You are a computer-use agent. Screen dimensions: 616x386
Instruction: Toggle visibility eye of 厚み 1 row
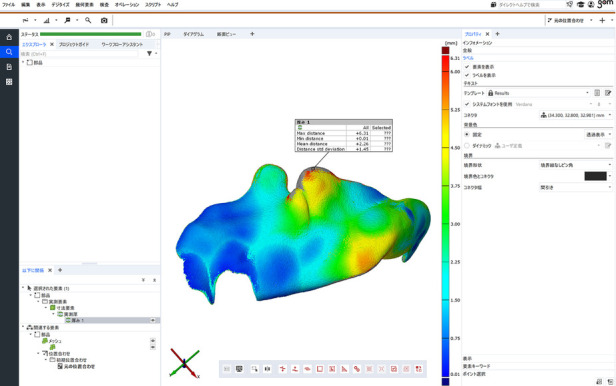pos(153,320)
